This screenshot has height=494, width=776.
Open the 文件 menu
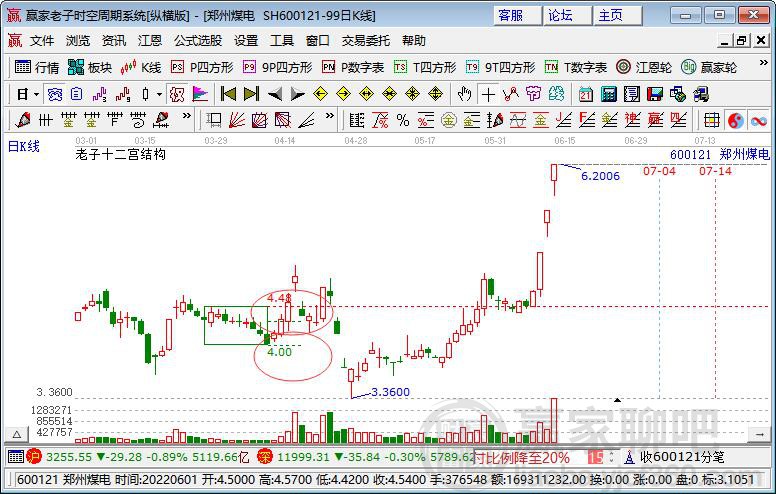[42, 41]
